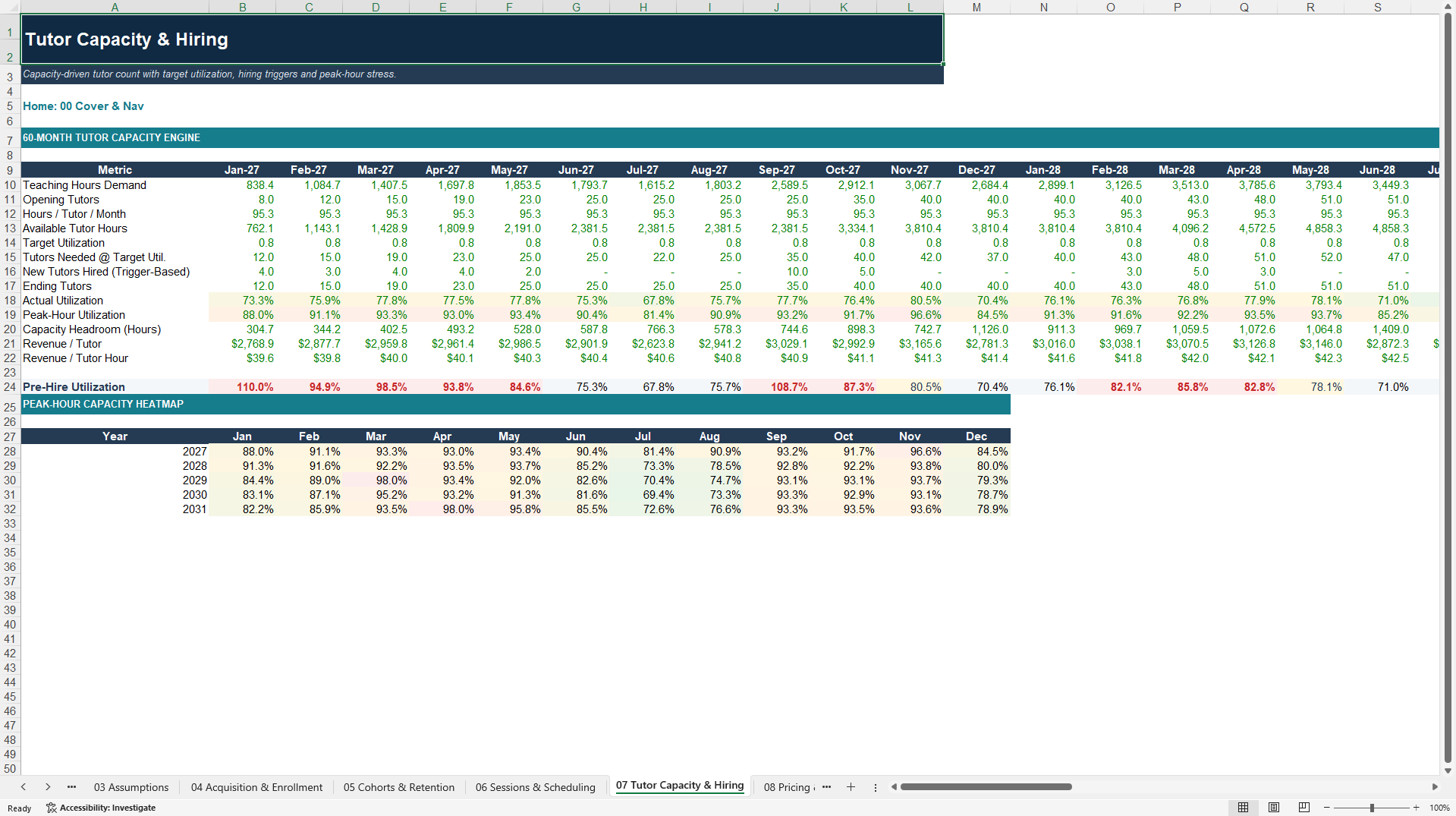The height and width of the screenshot is (816, 1456).
Task: Select 1,409.0 Jun-28 headroom cell
Action: (1378, 329)
